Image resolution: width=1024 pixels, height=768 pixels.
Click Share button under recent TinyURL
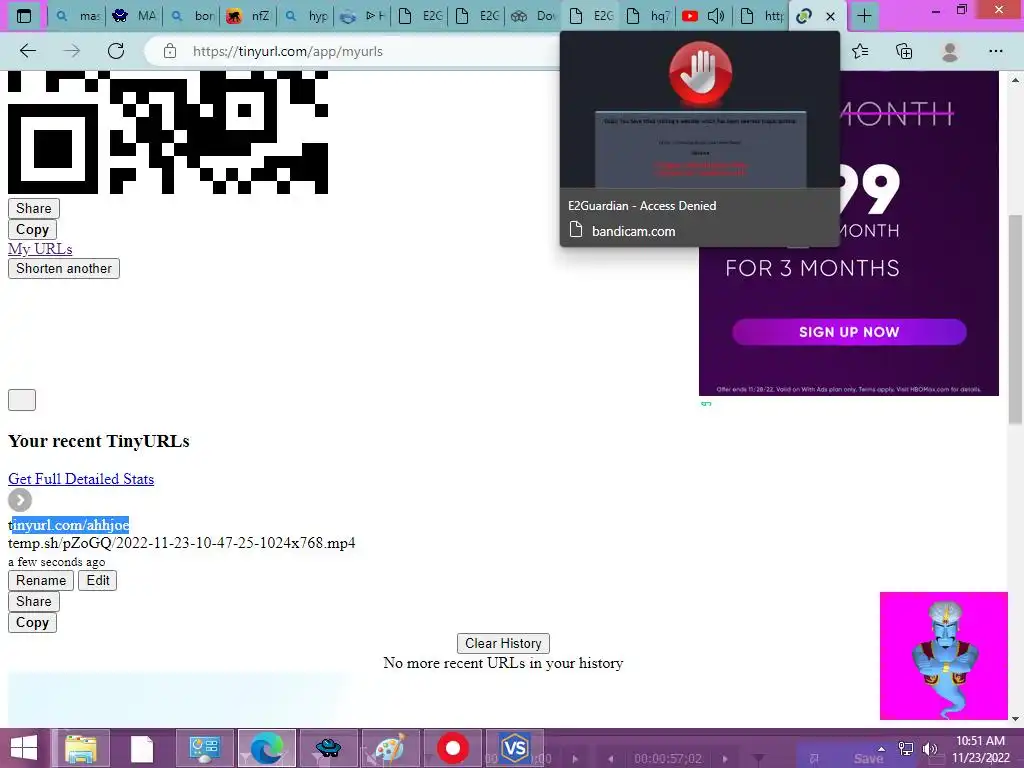34,601
